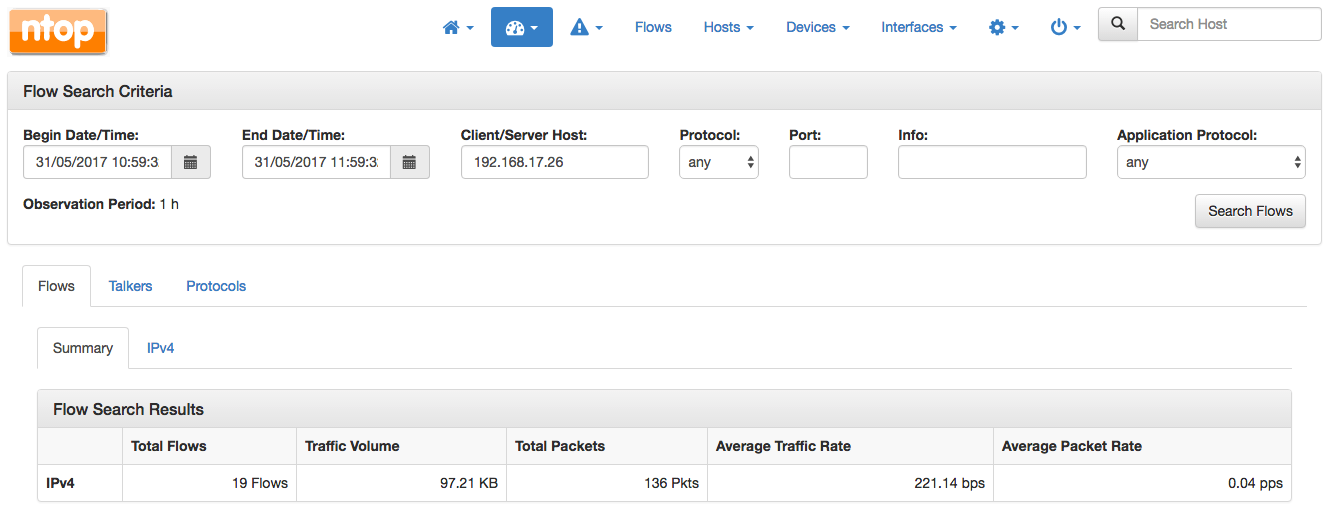The width and height of the screenshot is (1330, 520).
Task: Select the IPv4 sub-tab
Action: [161, 348]
